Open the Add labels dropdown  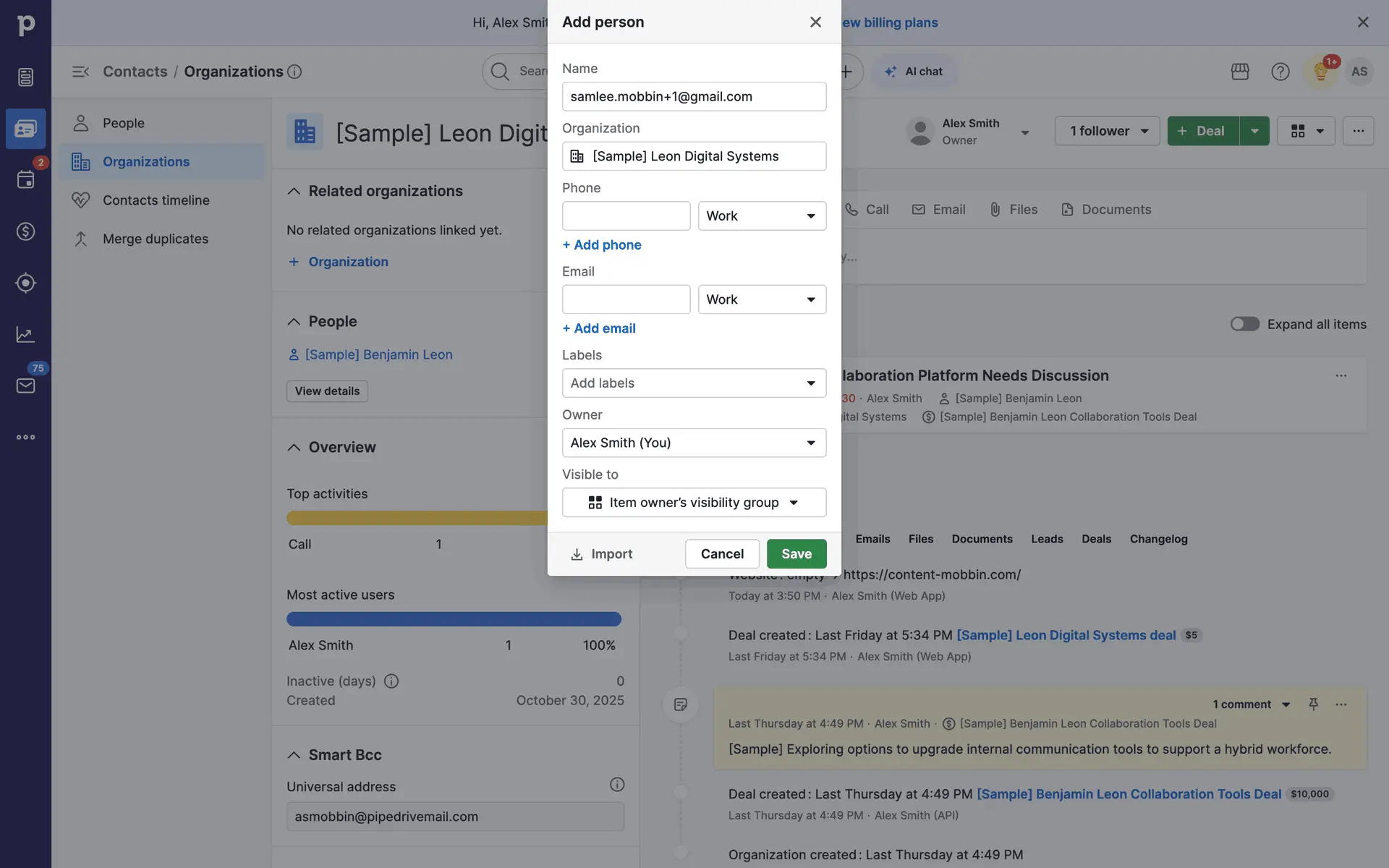(693, 383)
